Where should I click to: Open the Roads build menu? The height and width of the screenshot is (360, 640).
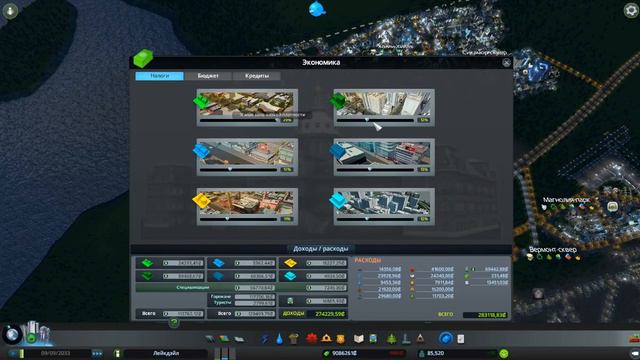coord(209,339)
